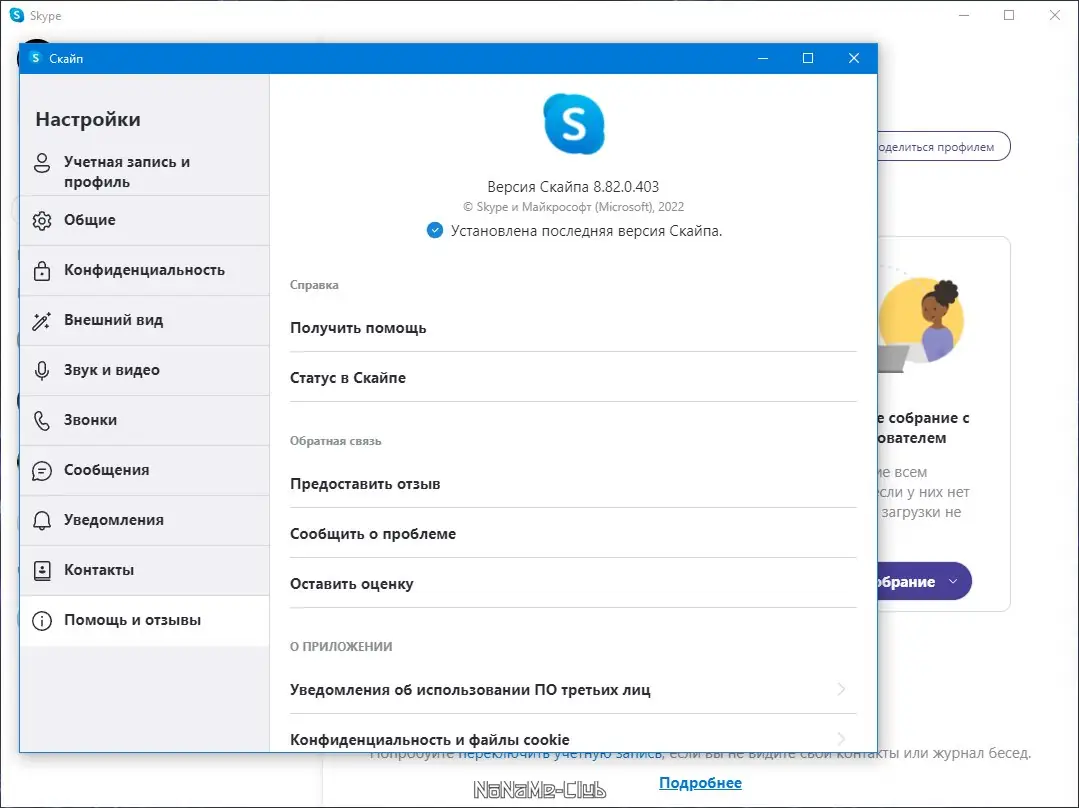Image resolution: width=1079 pixels, height=808 pixels.
Task: Click the person icon beside Учетная запись и профиль
Action: 42,163
